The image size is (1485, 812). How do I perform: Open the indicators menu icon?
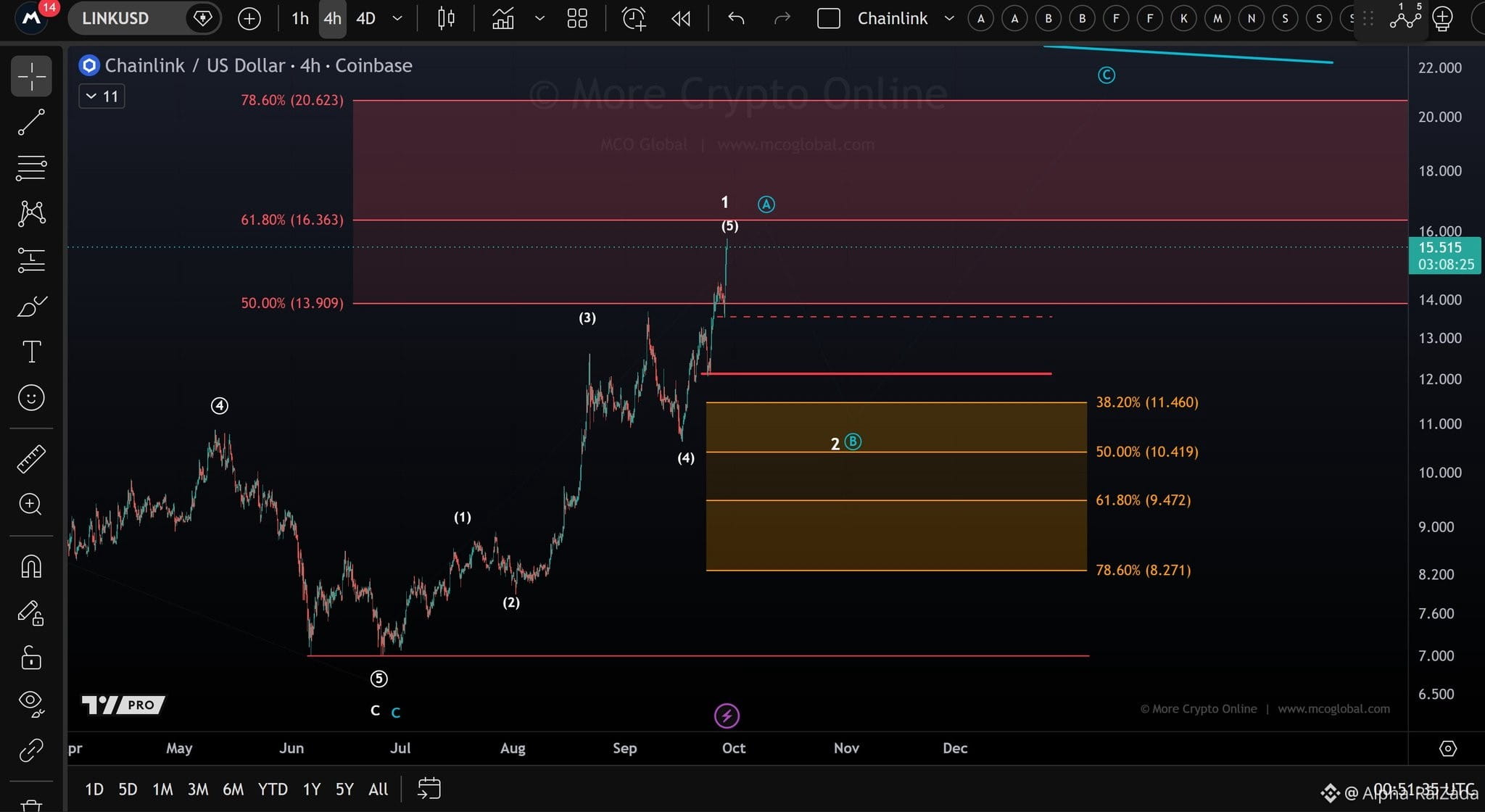[503, 18]
